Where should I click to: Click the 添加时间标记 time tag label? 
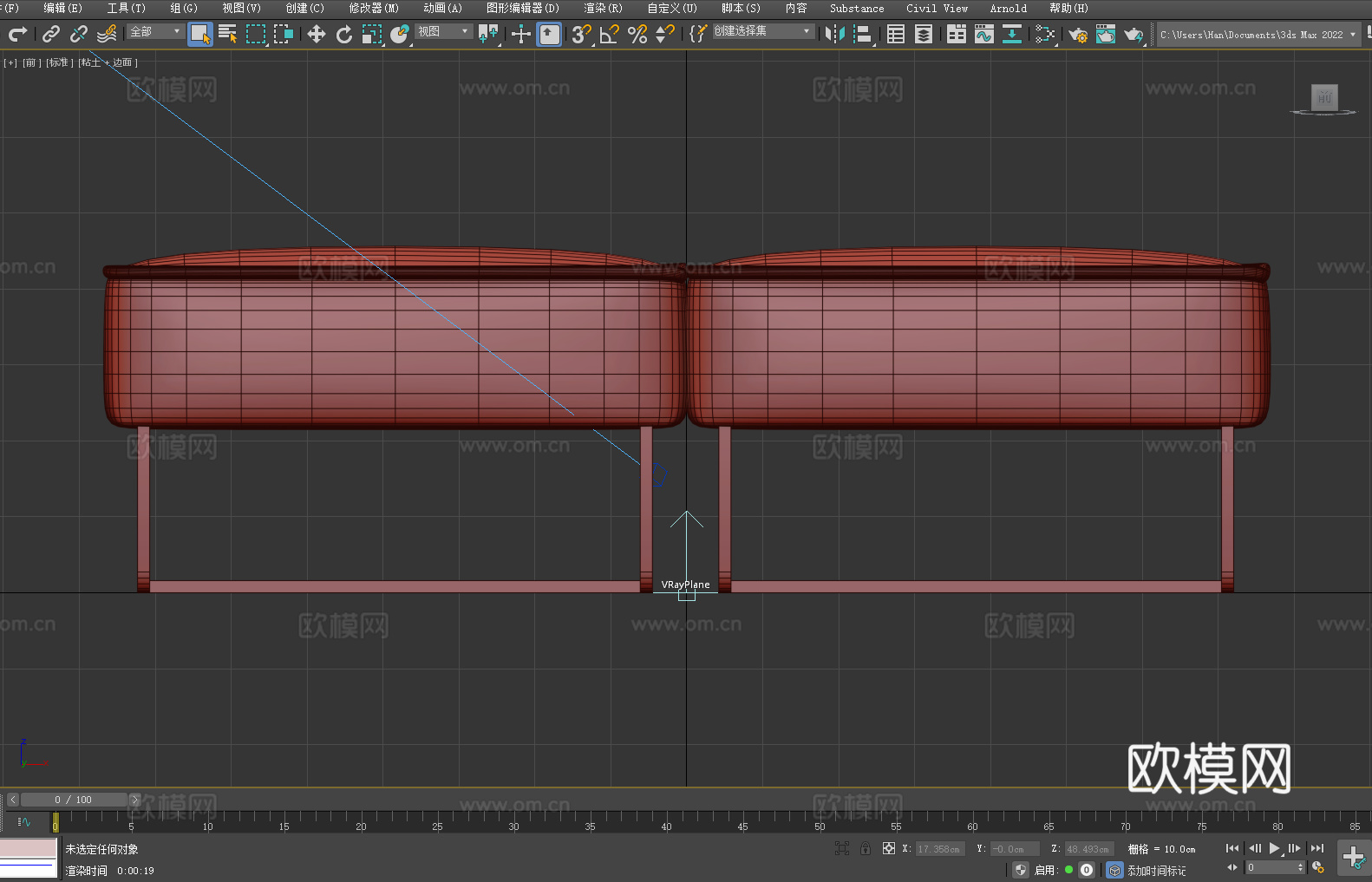pos(1156,871)
